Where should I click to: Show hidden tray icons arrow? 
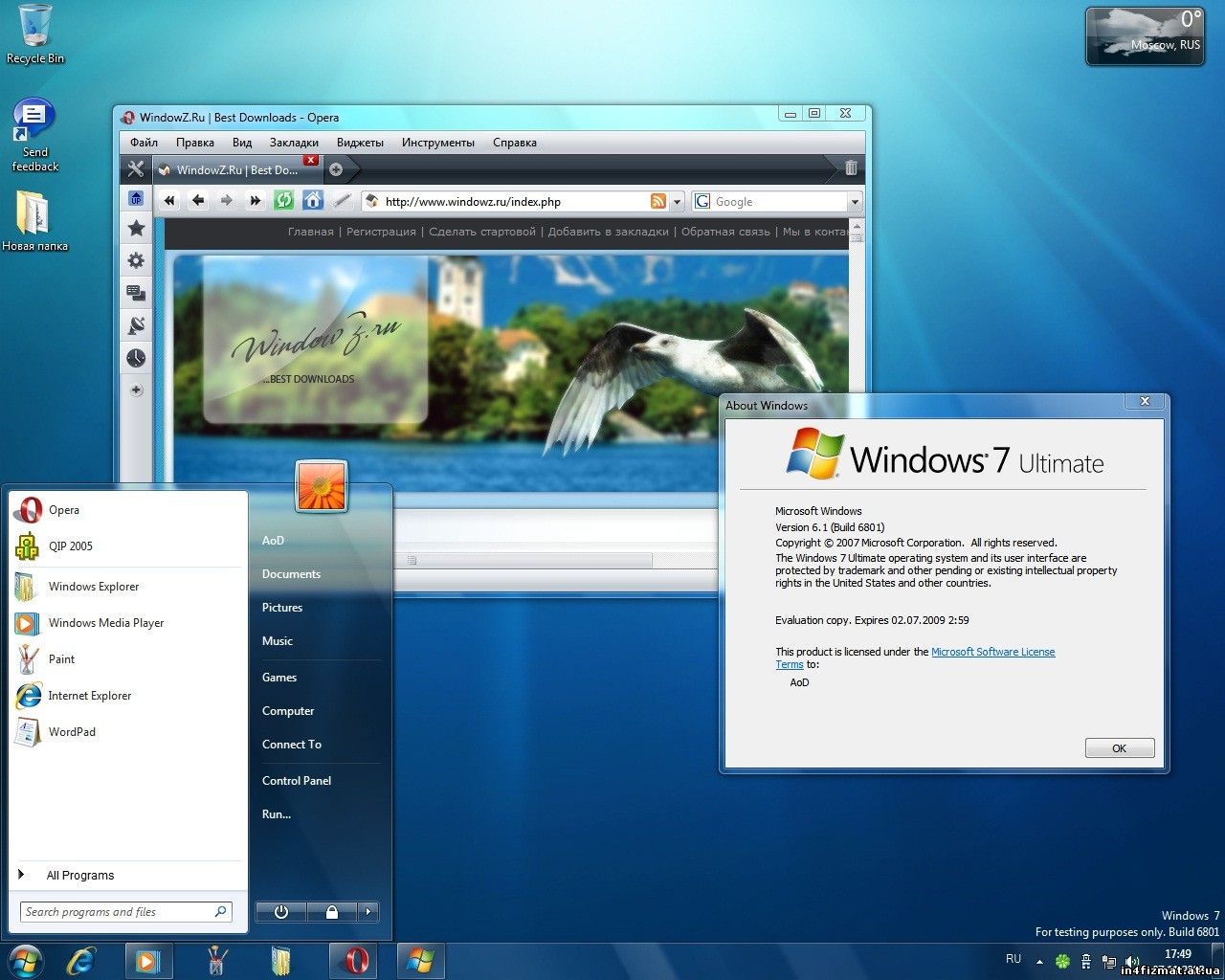(1039, 961)
